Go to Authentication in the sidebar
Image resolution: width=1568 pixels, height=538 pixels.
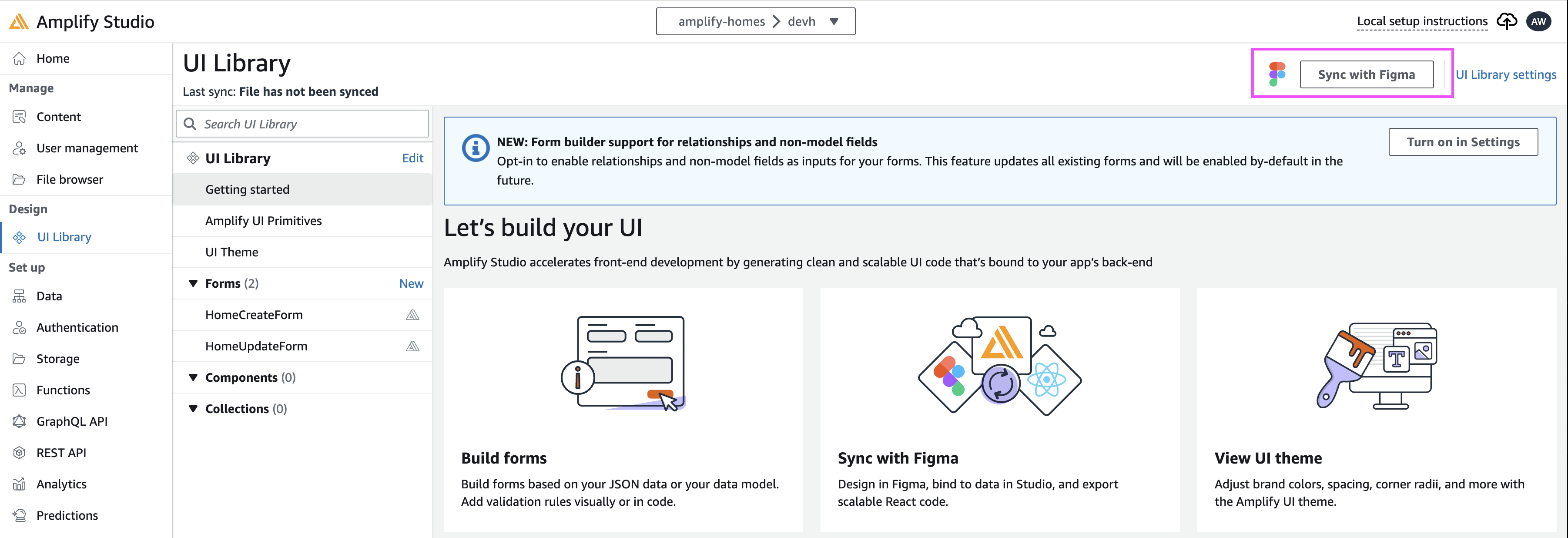coord(77,327)
